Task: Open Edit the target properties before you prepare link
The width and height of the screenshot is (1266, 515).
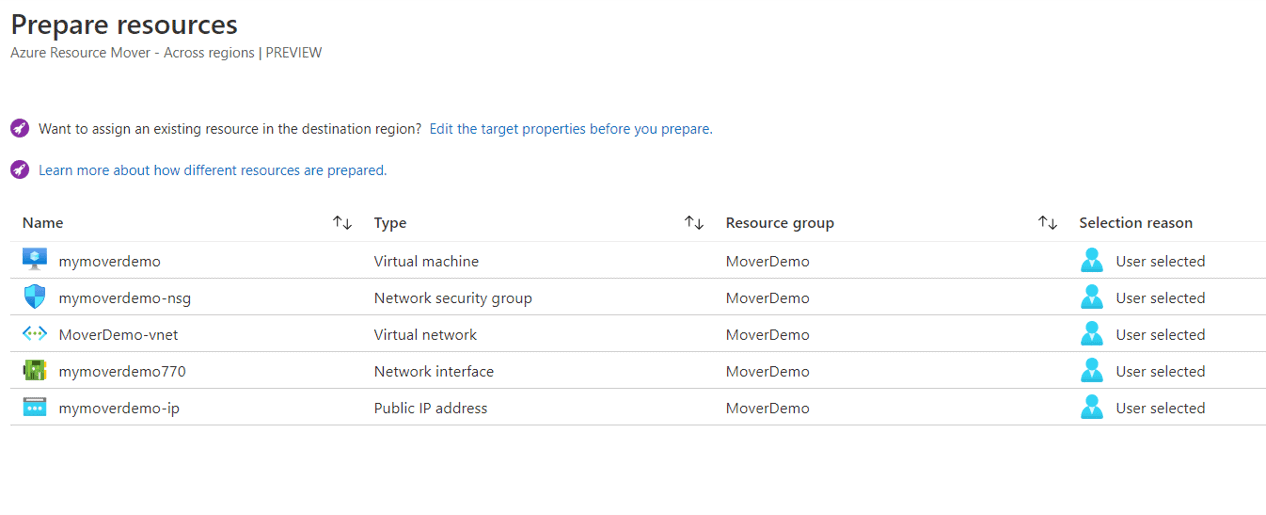Action: pos(571,129)
